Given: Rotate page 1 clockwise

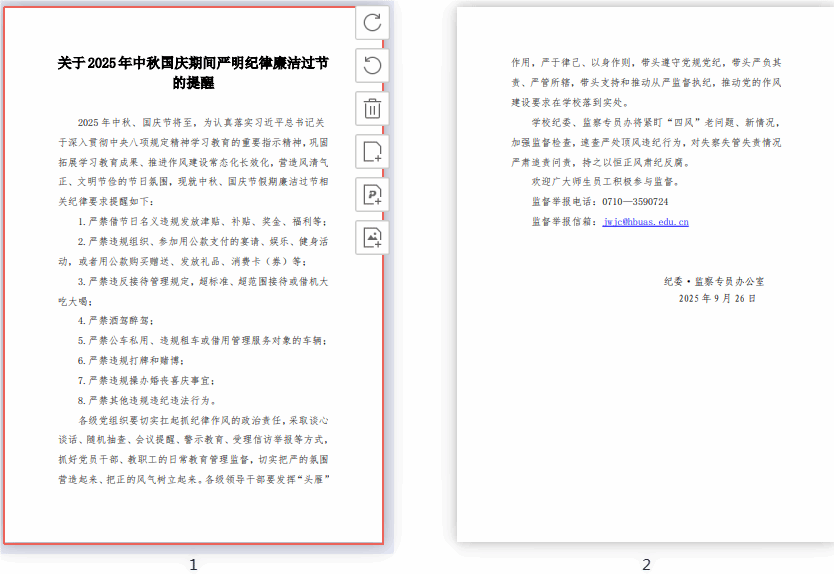Looking at the screenshot, I should point(372,22).
